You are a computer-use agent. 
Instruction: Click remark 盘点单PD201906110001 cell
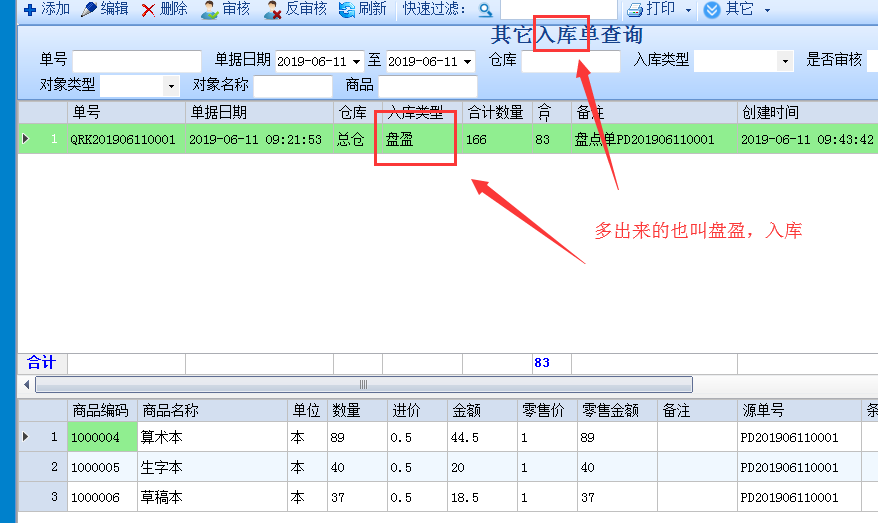click(x=654, y=139)
